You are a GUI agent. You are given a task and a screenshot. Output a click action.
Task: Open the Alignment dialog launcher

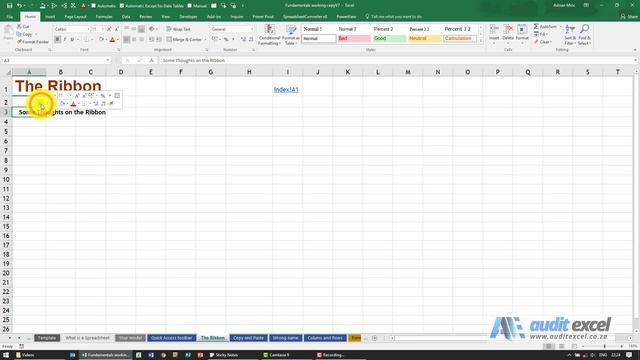tap(207, 50)
